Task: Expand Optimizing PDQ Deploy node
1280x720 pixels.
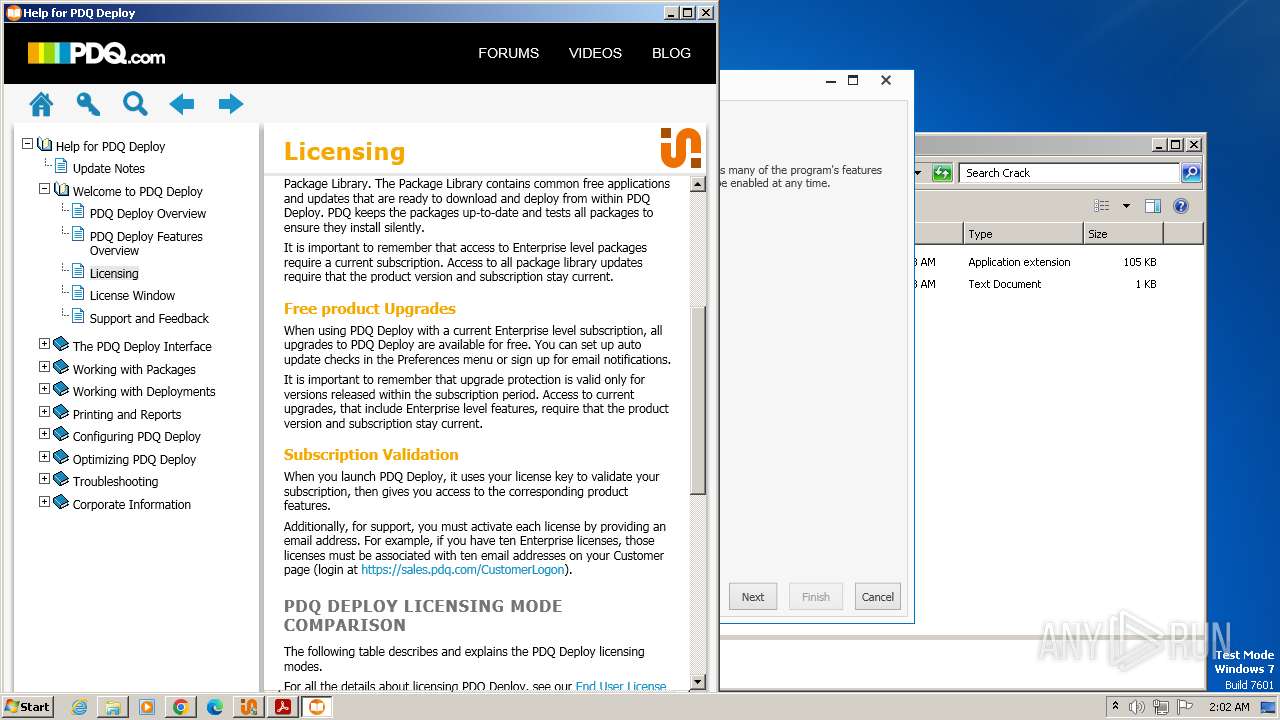Action: click(45, 457)
